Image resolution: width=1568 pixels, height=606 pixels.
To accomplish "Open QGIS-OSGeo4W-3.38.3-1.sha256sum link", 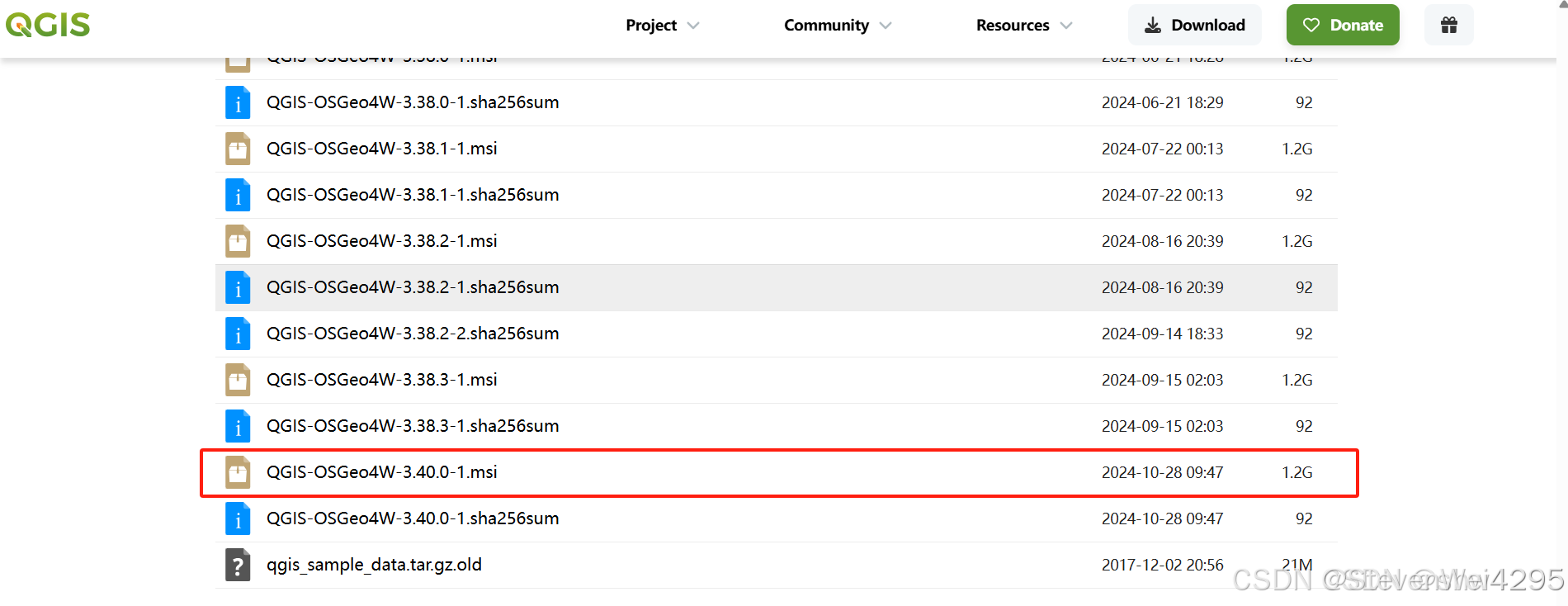I will 413,426.
